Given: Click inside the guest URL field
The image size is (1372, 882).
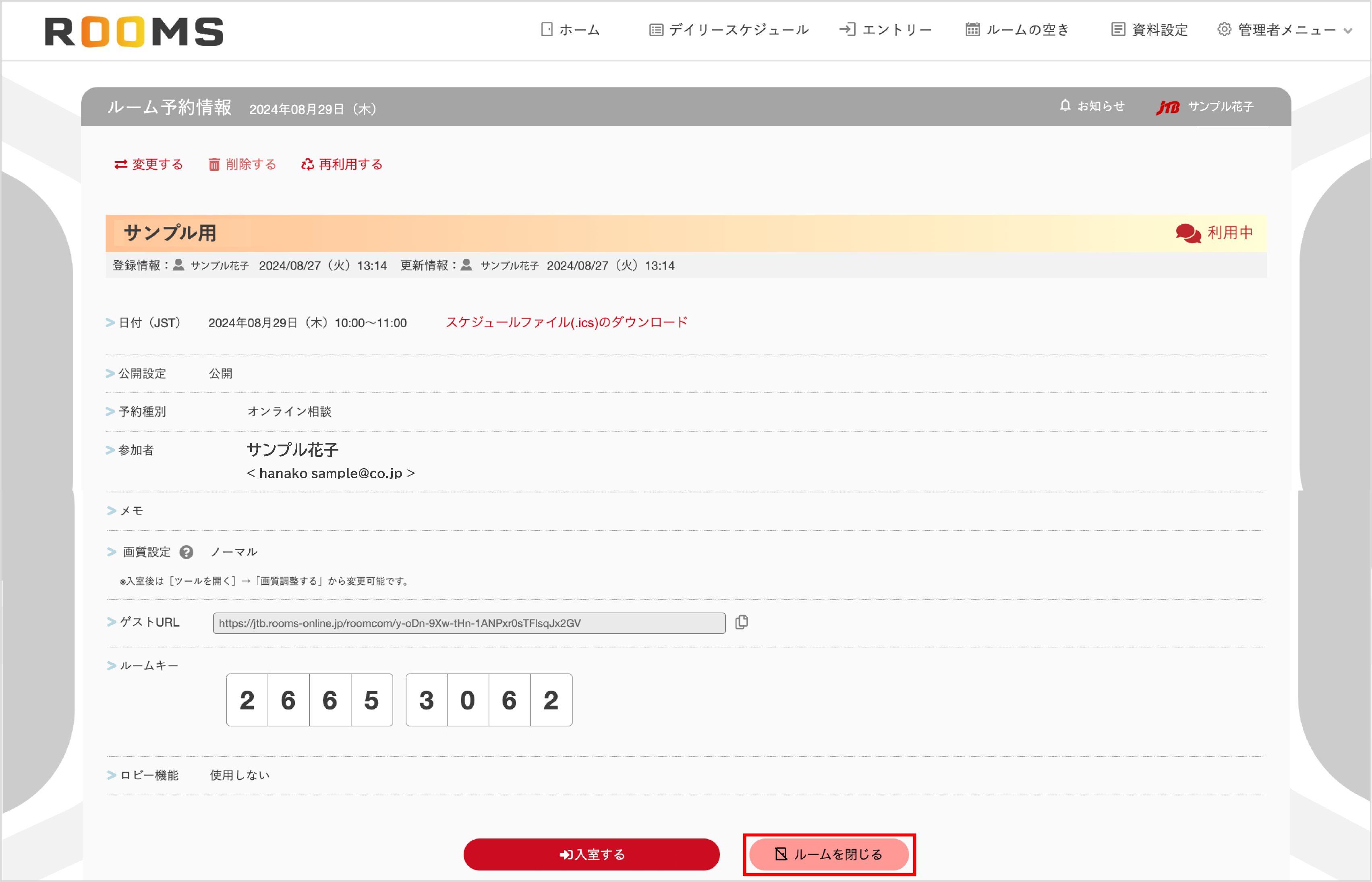Looking at the screenshot, I should coord(468,623).
